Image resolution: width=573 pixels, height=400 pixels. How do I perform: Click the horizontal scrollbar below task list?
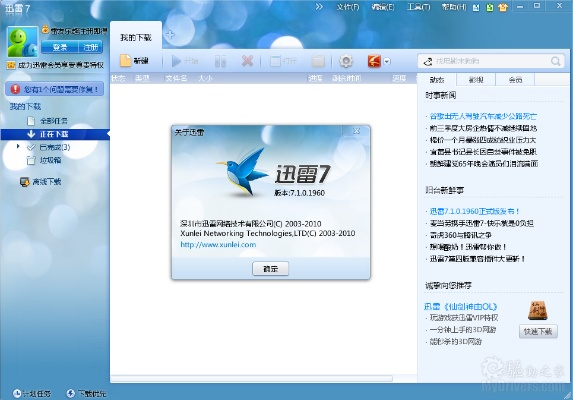[x=251, y=378]
